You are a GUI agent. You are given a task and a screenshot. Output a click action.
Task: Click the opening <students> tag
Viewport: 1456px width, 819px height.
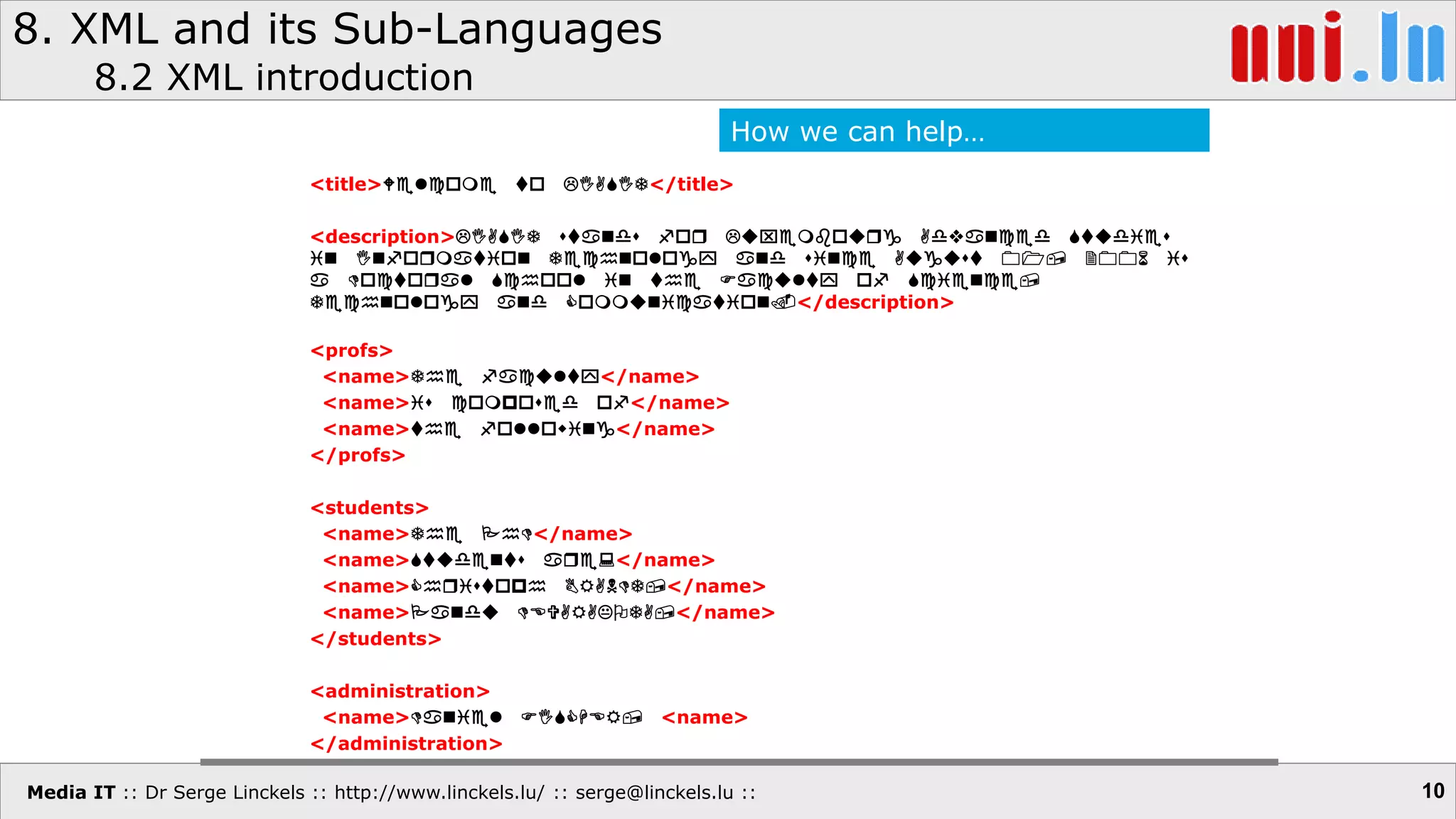[x=369, y=508]
